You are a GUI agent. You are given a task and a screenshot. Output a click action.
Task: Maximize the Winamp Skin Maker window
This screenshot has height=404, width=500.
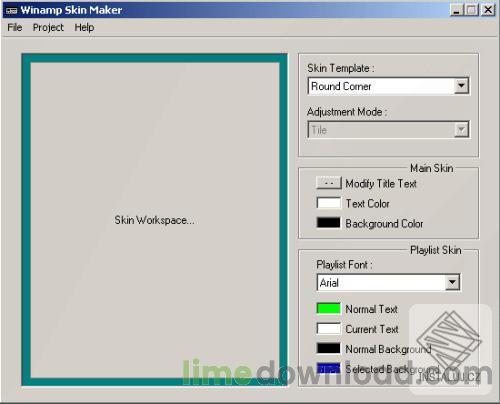pos(471,10)
